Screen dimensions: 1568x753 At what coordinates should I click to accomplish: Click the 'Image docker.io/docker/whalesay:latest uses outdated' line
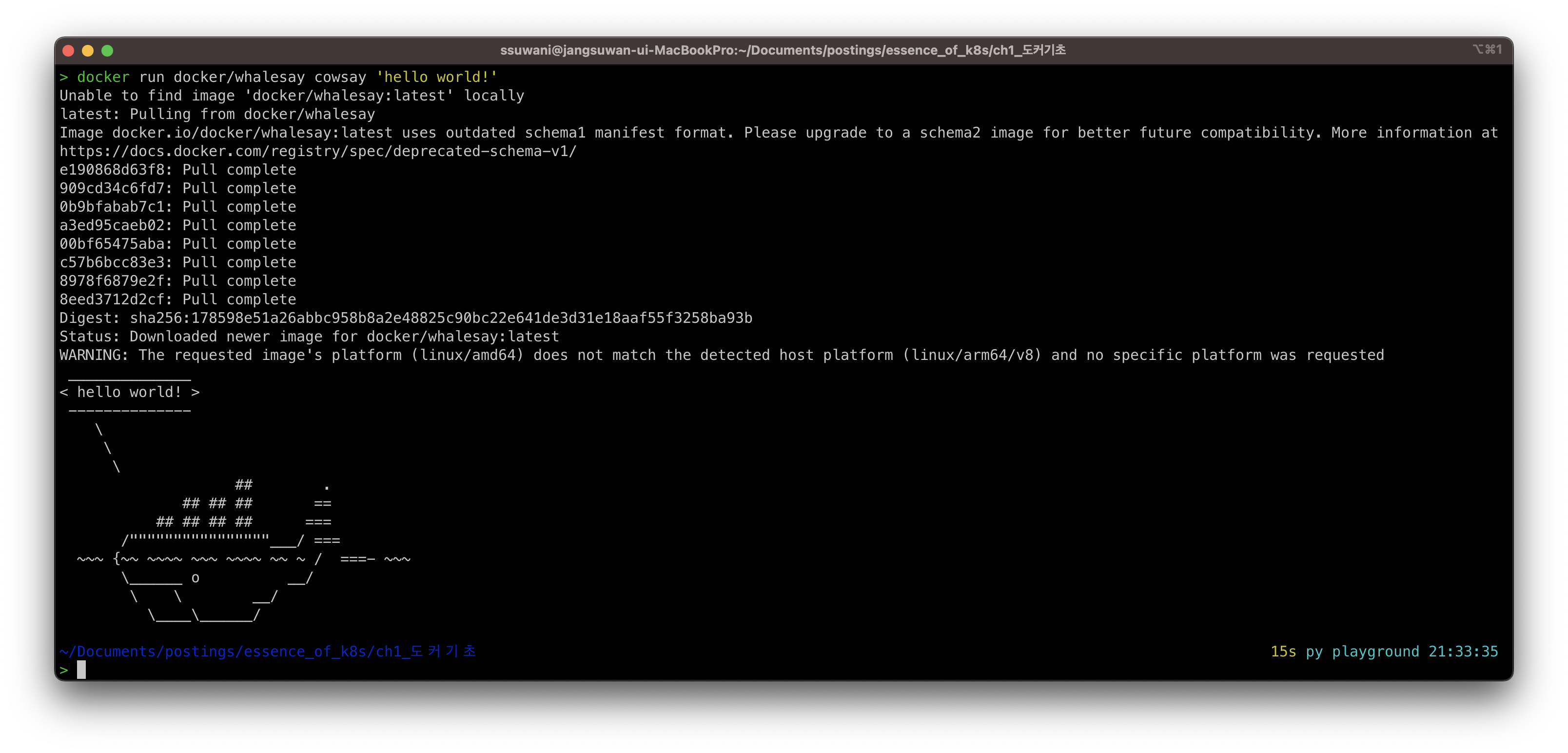[779, 133]
